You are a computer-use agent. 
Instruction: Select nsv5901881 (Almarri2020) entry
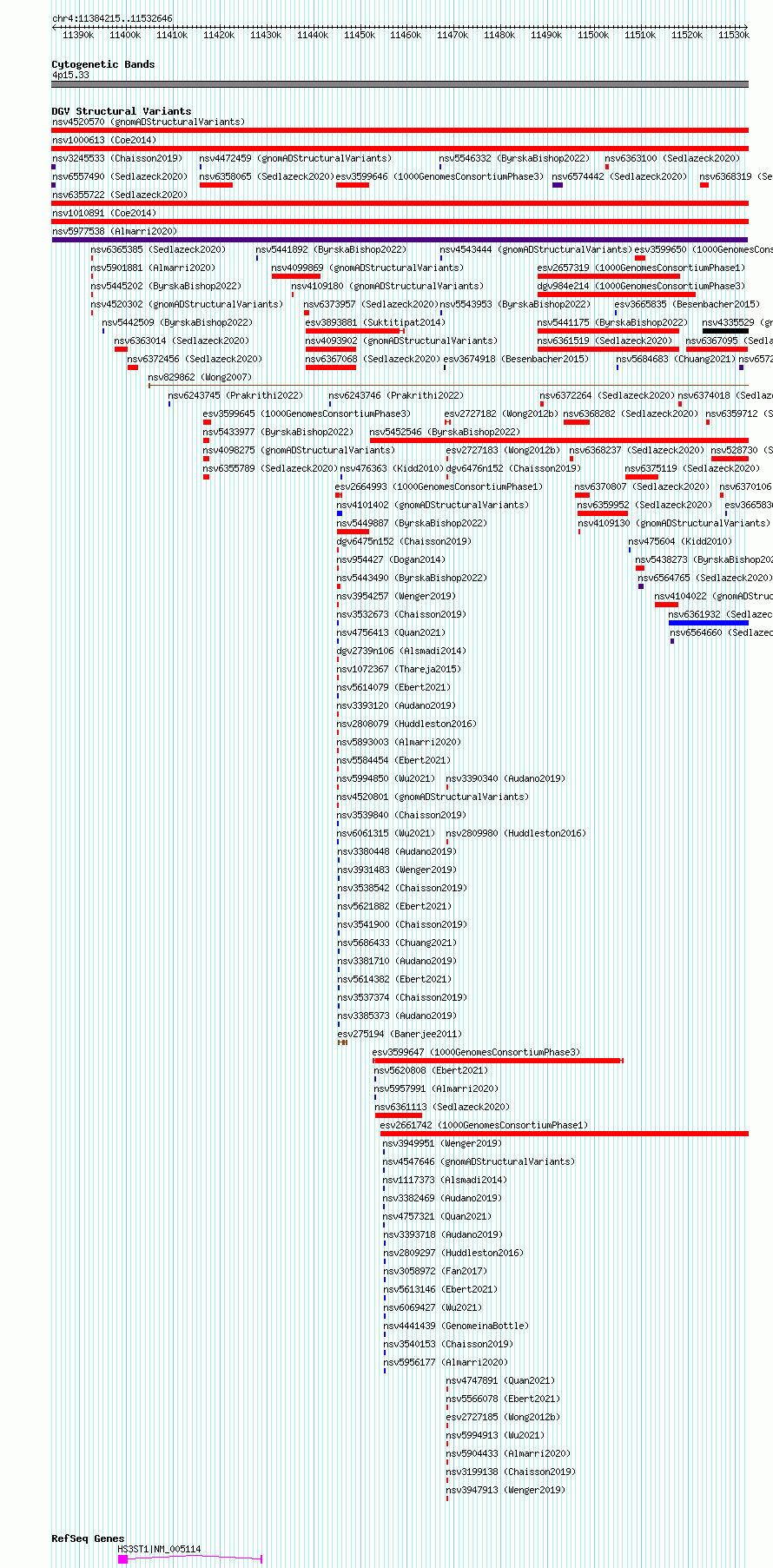tap(153, 268)
